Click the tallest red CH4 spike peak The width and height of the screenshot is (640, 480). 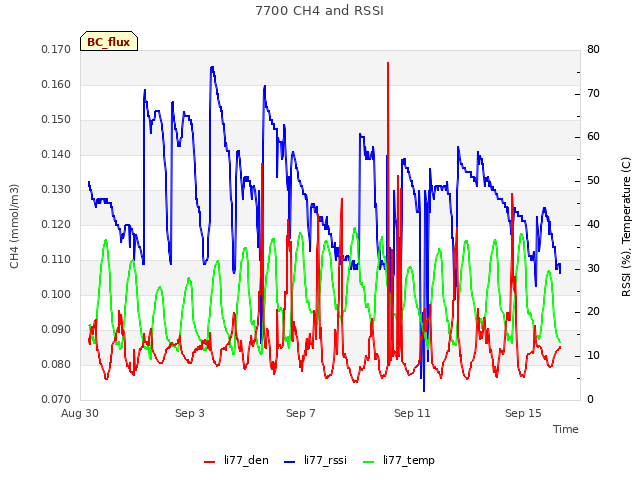click(388, 63)
